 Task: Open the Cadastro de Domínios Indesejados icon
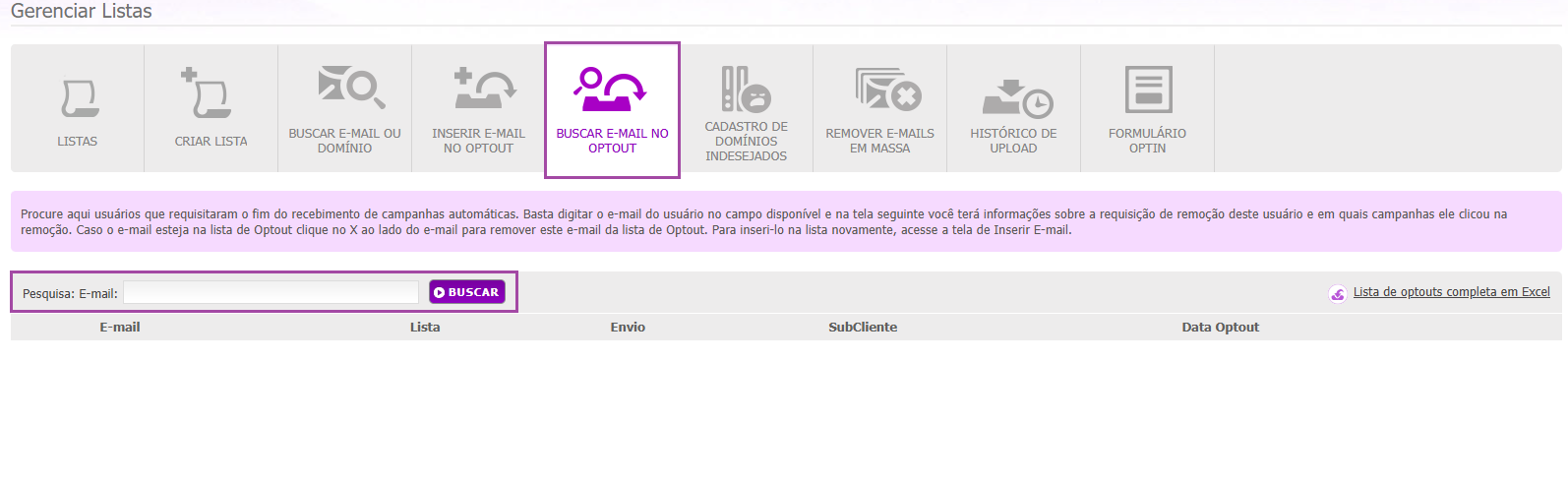click(747, 89)
